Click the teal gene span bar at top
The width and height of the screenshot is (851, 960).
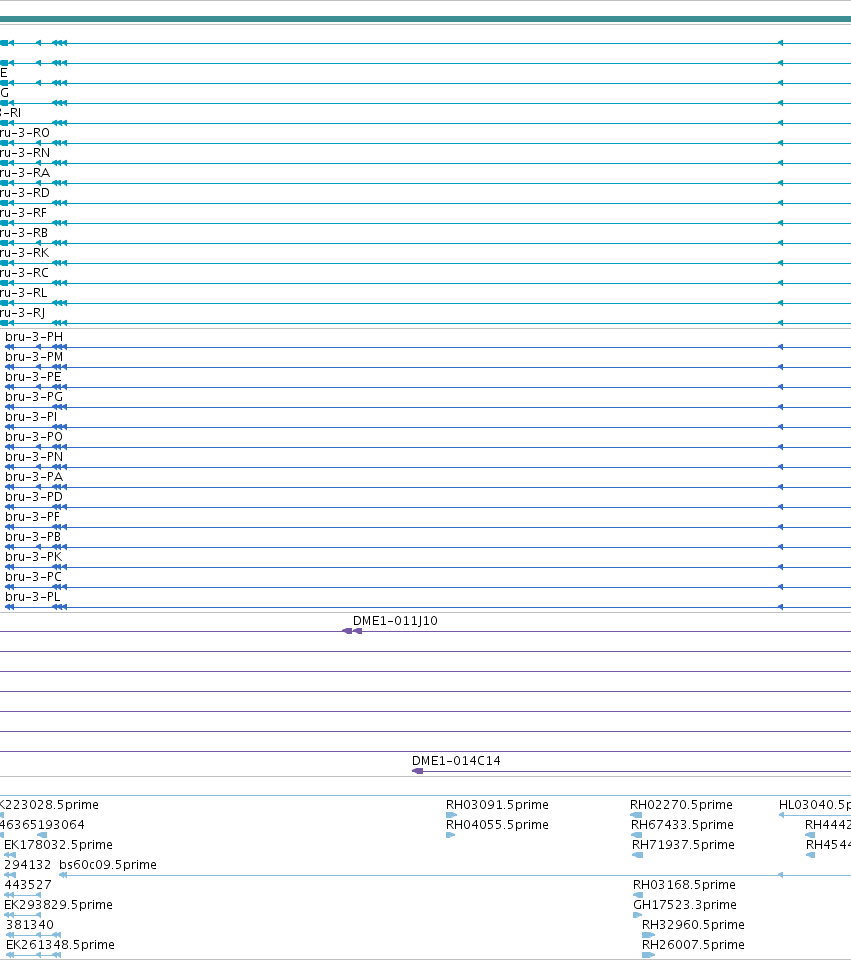pyautogui.click(x=426, y=20)
